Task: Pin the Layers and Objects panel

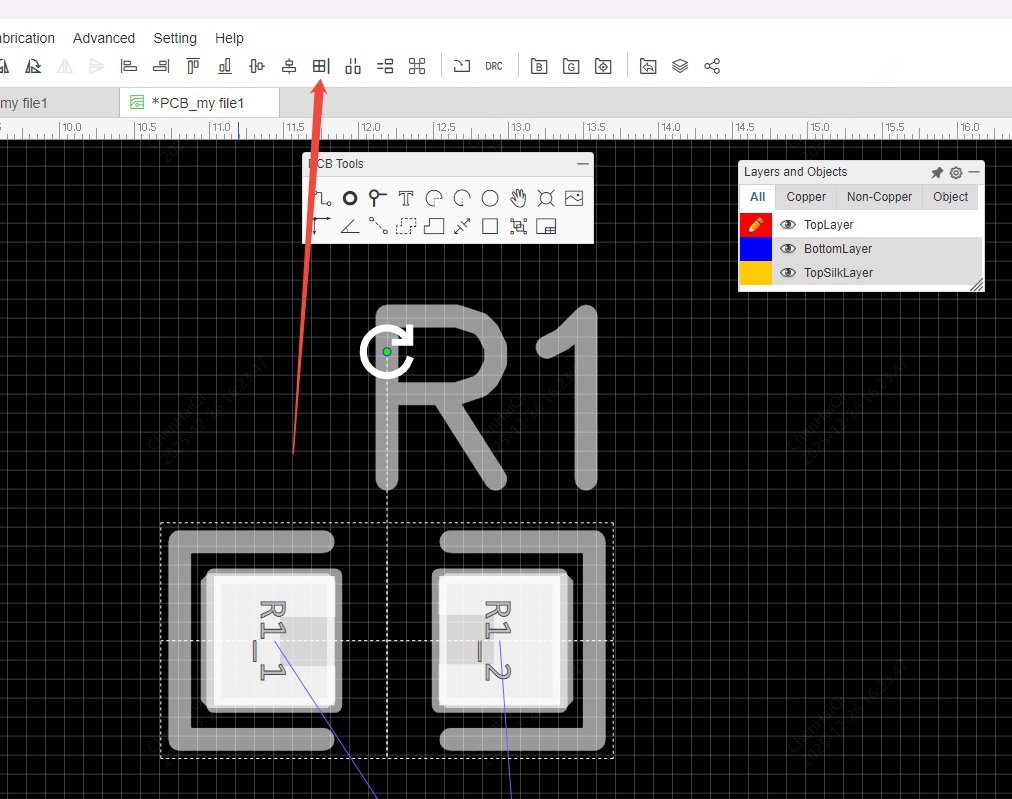Action: pos(937,172)
